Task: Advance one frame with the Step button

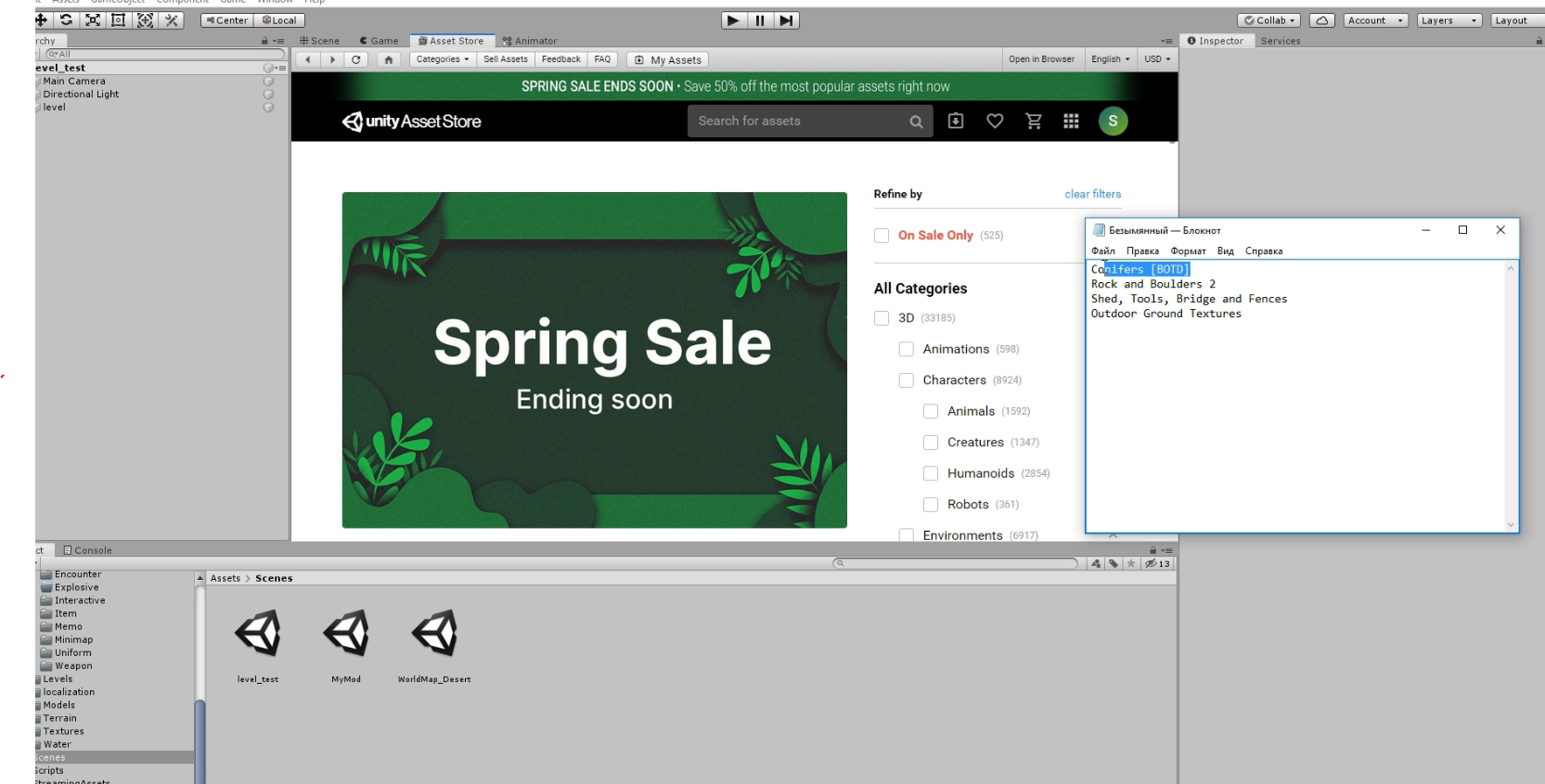Action: 786,20
